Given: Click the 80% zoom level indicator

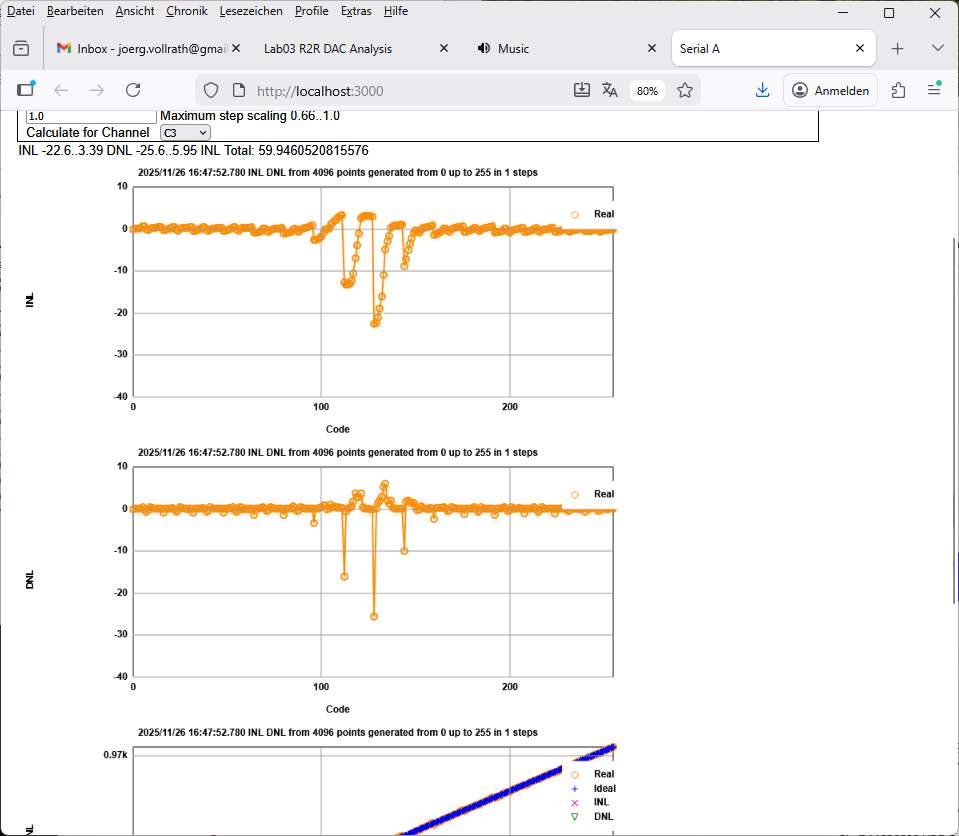Looking at the screenshot, I should point(647,91).
